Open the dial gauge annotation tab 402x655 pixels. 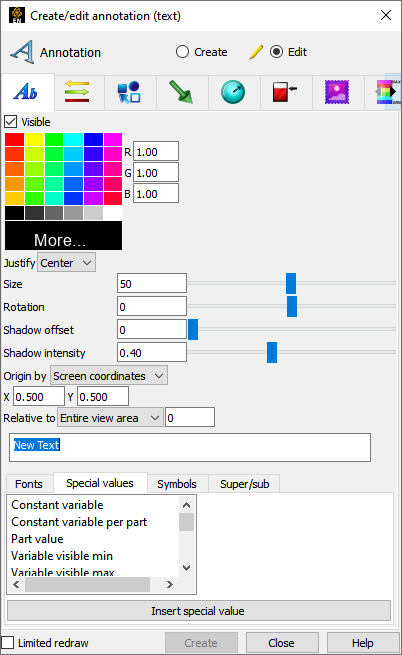tap(233, 92)
